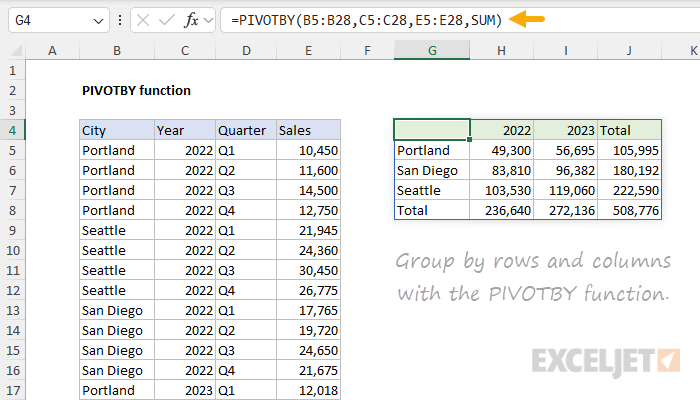Click sales value 10,450
Viewport: 700px width, 400px height.
coord(308,150)
